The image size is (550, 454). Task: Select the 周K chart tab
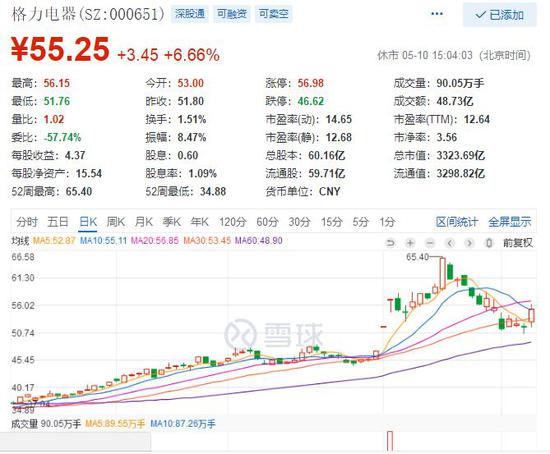click(116, 222)
